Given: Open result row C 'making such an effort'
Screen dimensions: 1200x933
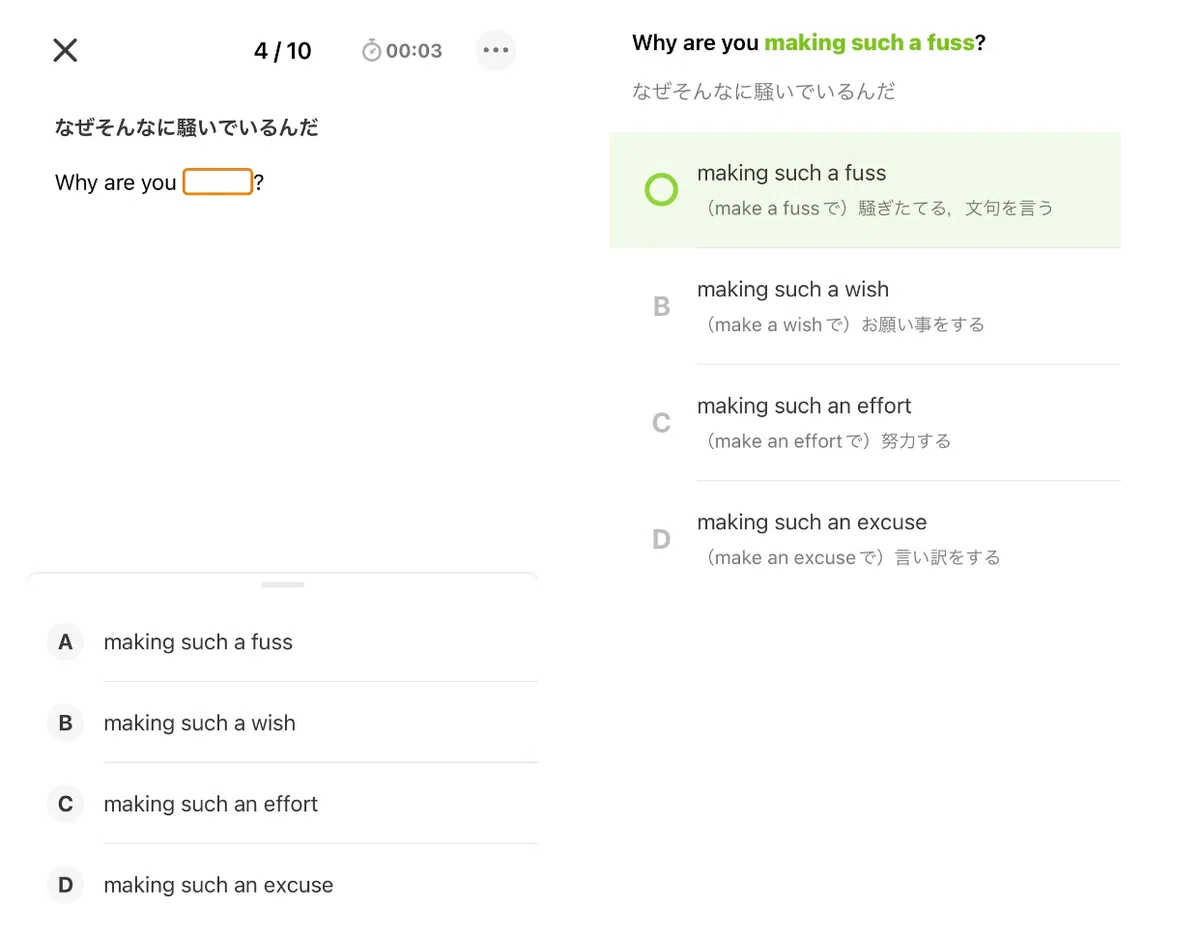Looking at the screenshot, I should click(x=865, y=423).
